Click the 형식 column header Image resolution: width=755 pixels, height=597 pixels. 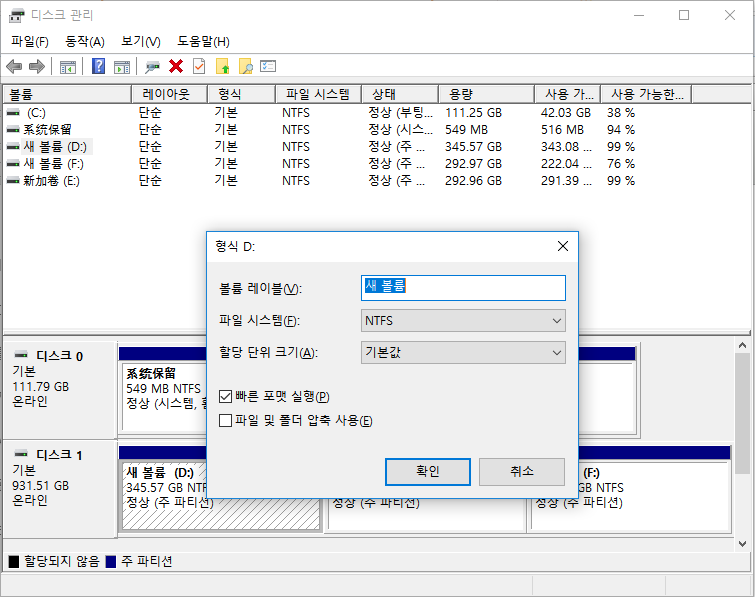point(241,94)
